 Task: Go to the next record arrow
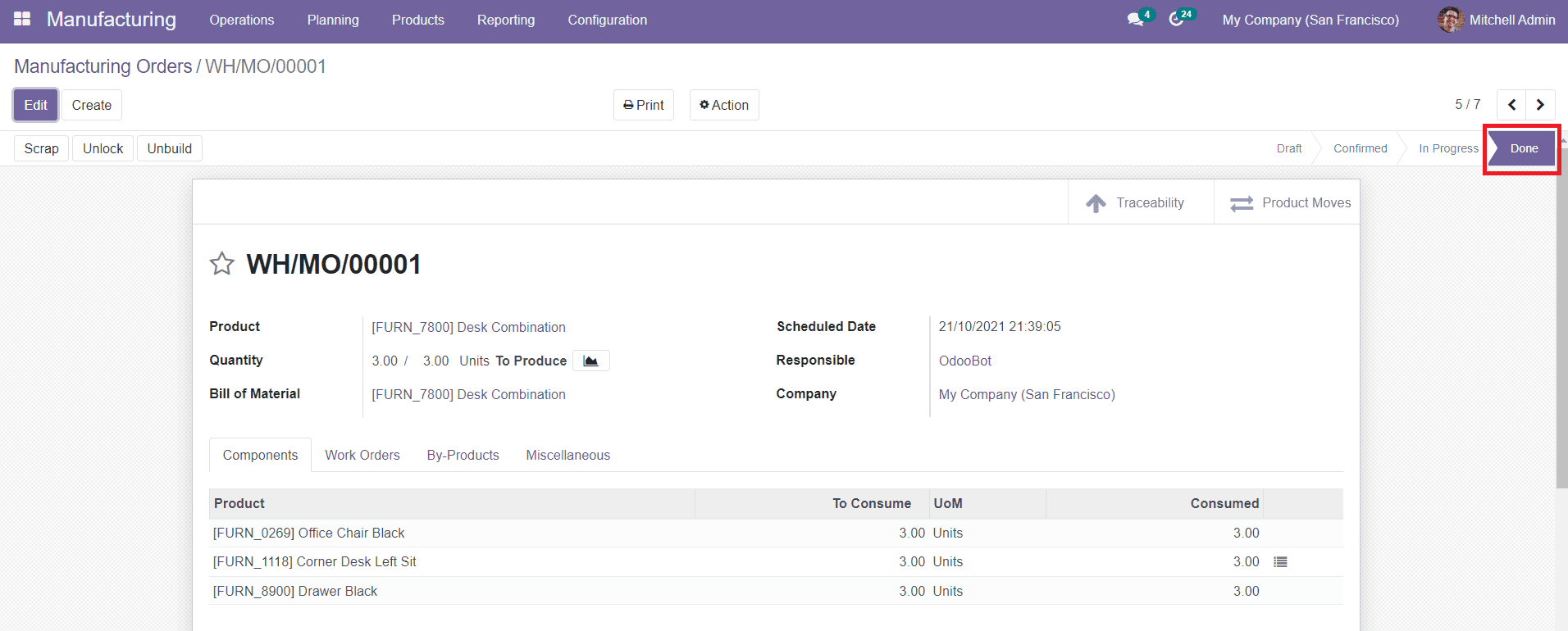tap(1540, 105)
